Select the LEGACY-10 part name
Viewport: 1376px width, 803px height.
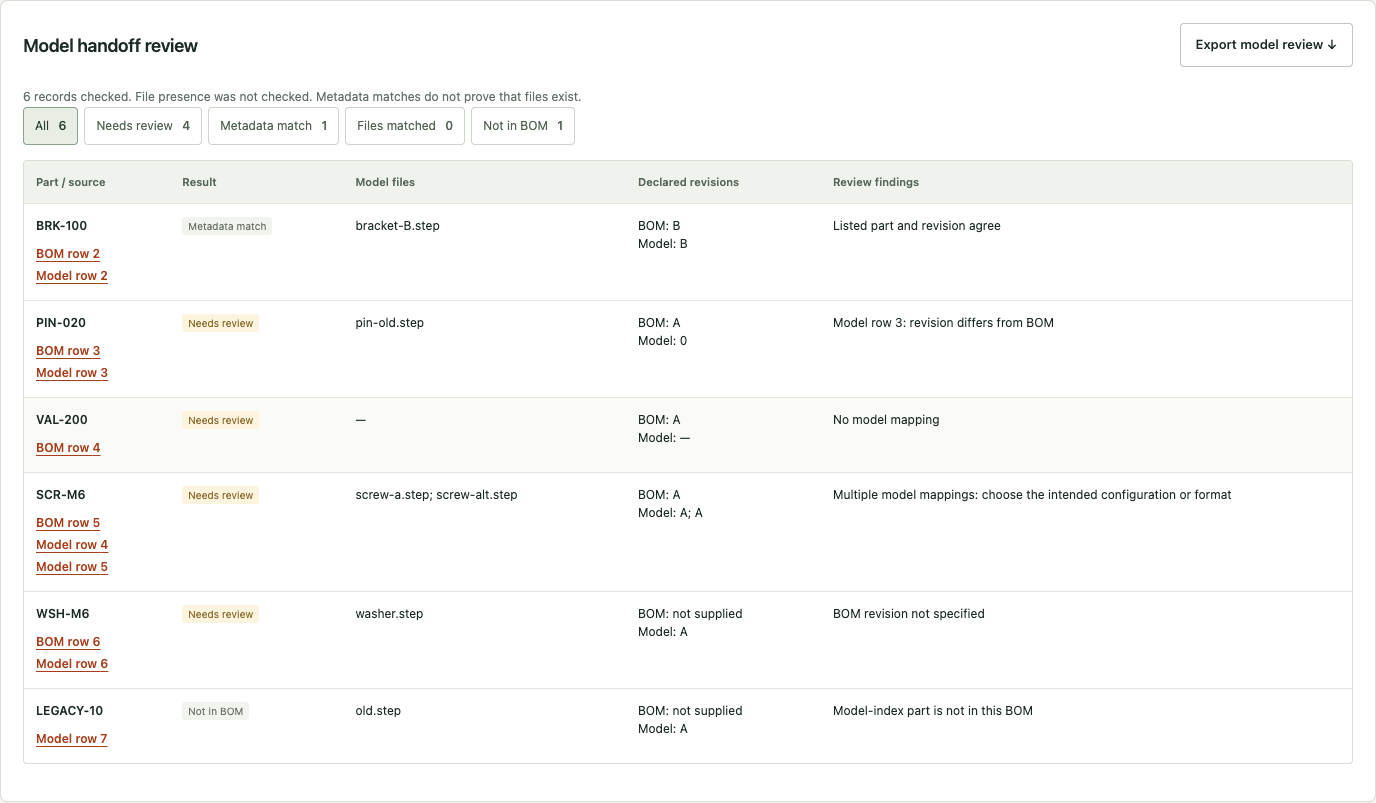[x=70, y=711]
